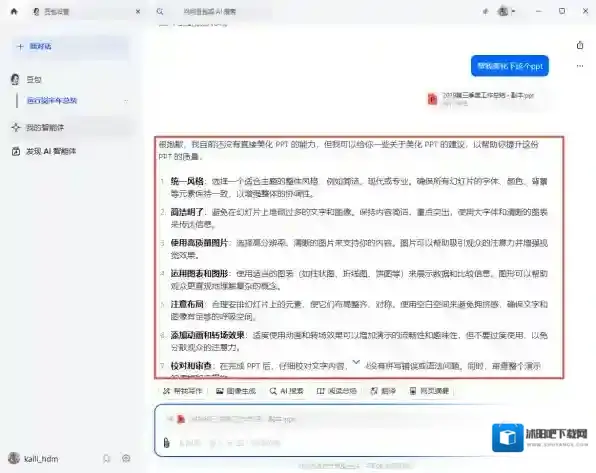
Task: Select the highlighted blue conversation in the sidebar
Action: [x=52, y=101]
